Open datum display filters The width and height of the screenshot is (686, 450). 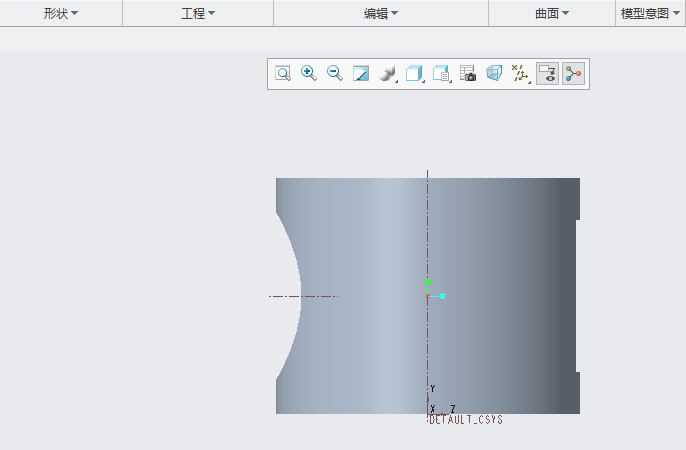[520, 74]
